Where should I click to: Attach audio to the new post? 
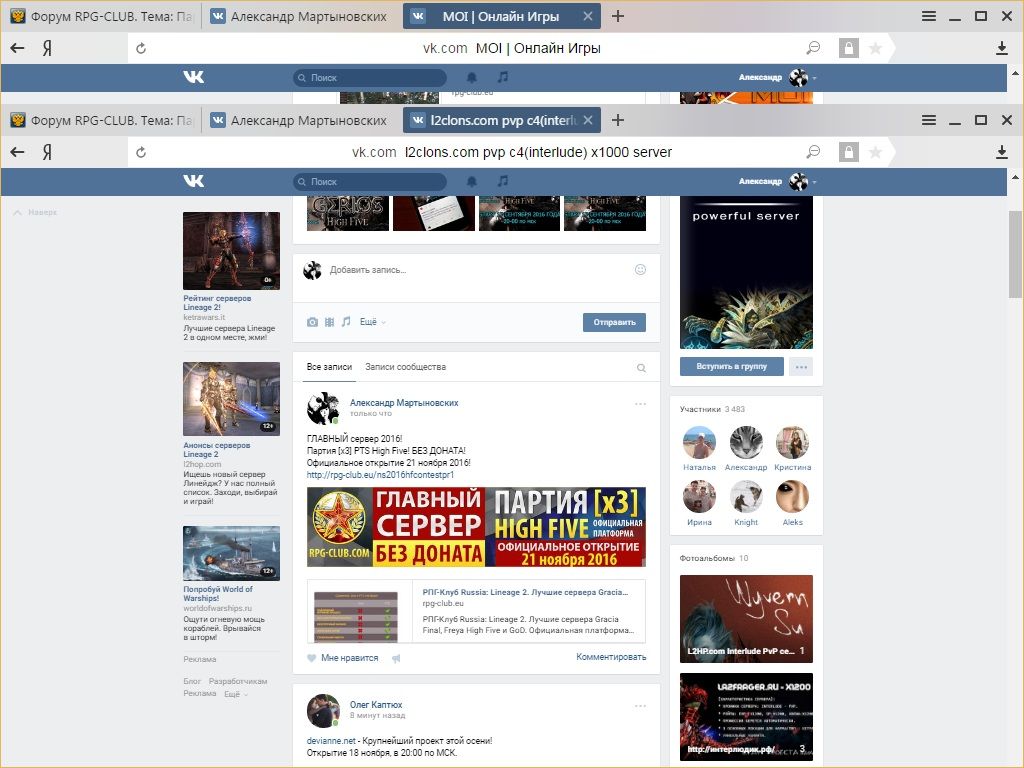pyautogui.click(x=346, y=321)
